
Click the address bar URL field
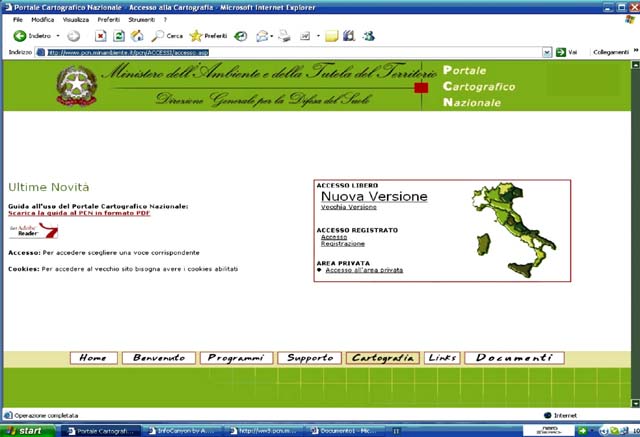pos(294,52)
